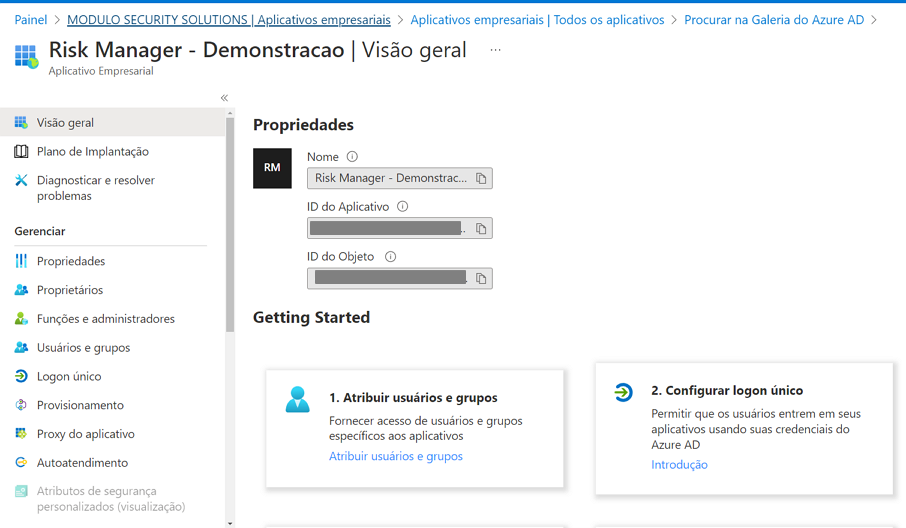Screen dimensions: 906x528
Task: Navigate to Painel breadcrumb
Action: [31, 20]
